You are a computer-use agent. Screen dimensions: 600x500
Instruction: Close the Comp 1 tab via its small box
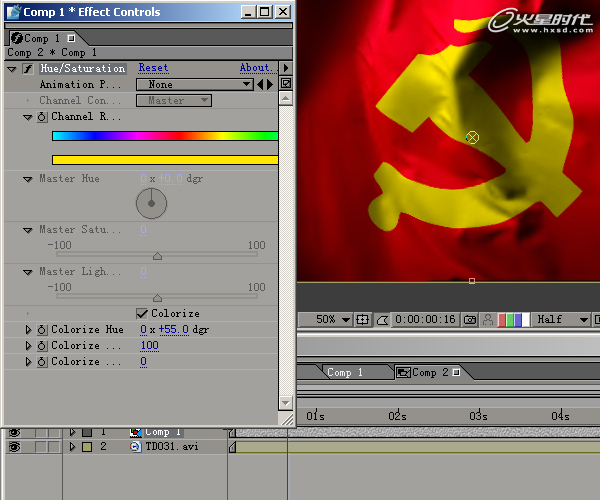[x=71, y=38]
